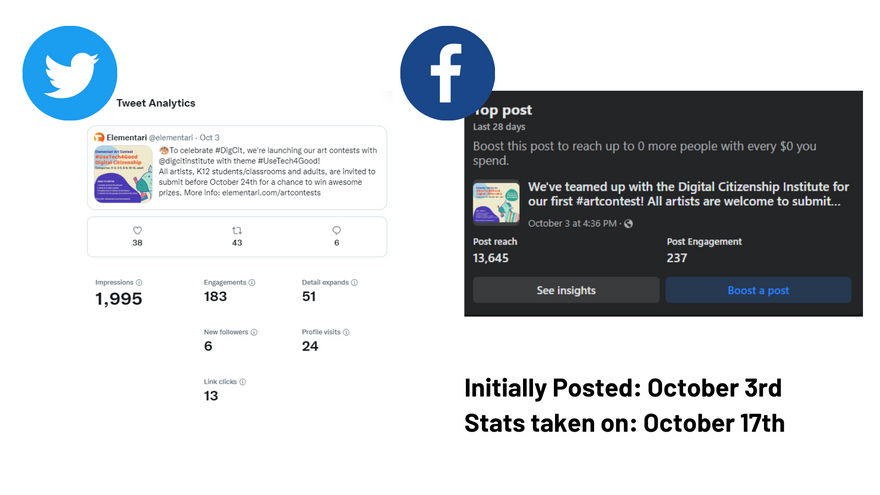Click the info icon beside New followers
The image size is (880, 495).
pyautogui.click(x=254, y=332)
